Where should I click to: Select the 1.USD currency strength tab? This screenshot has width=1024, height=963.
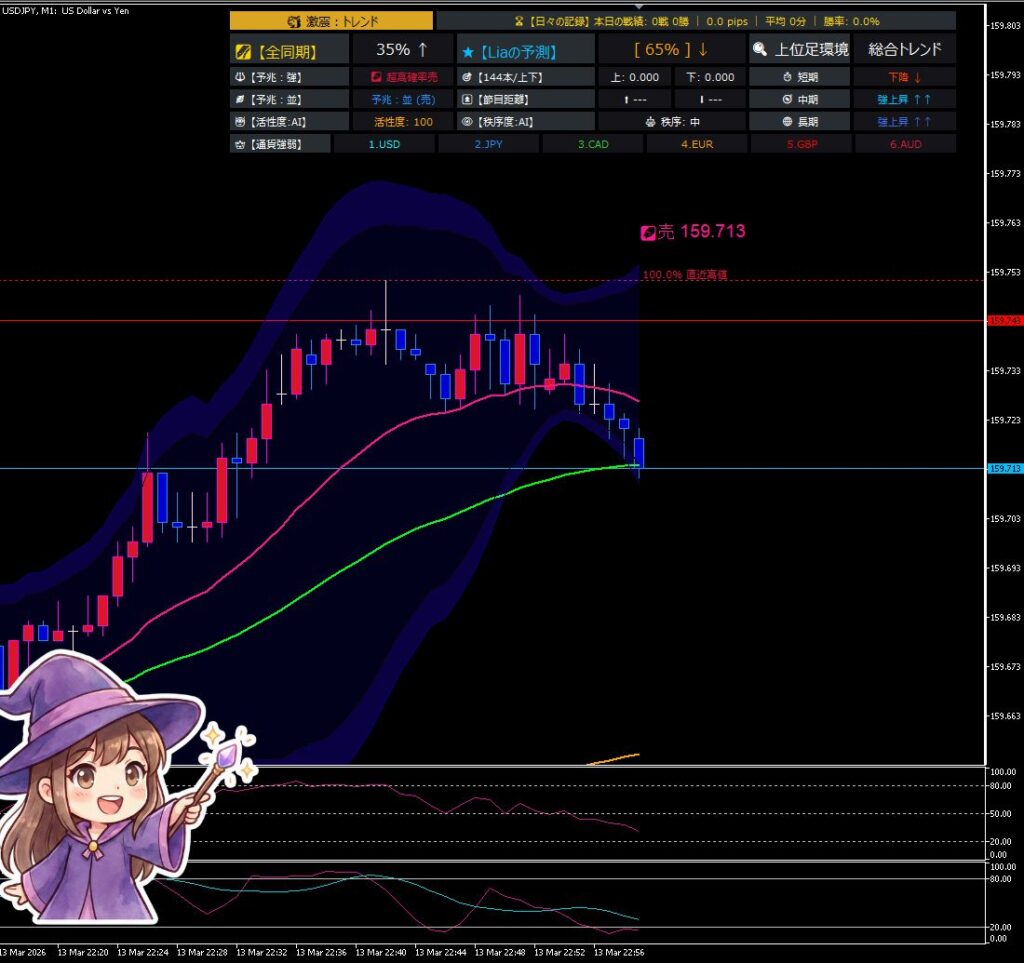[x=384, y=144]
